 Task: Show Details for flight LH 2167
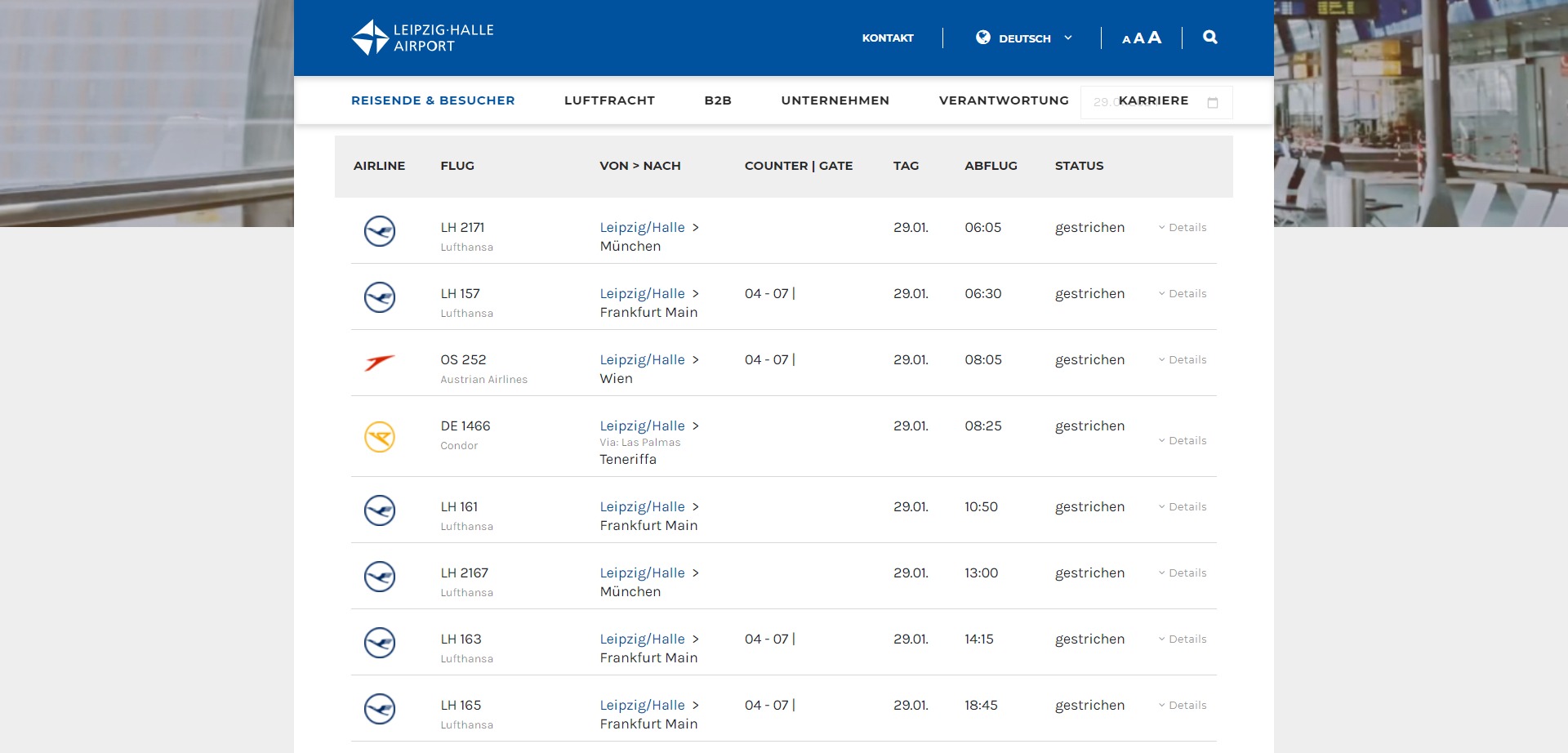(1183, 573)
